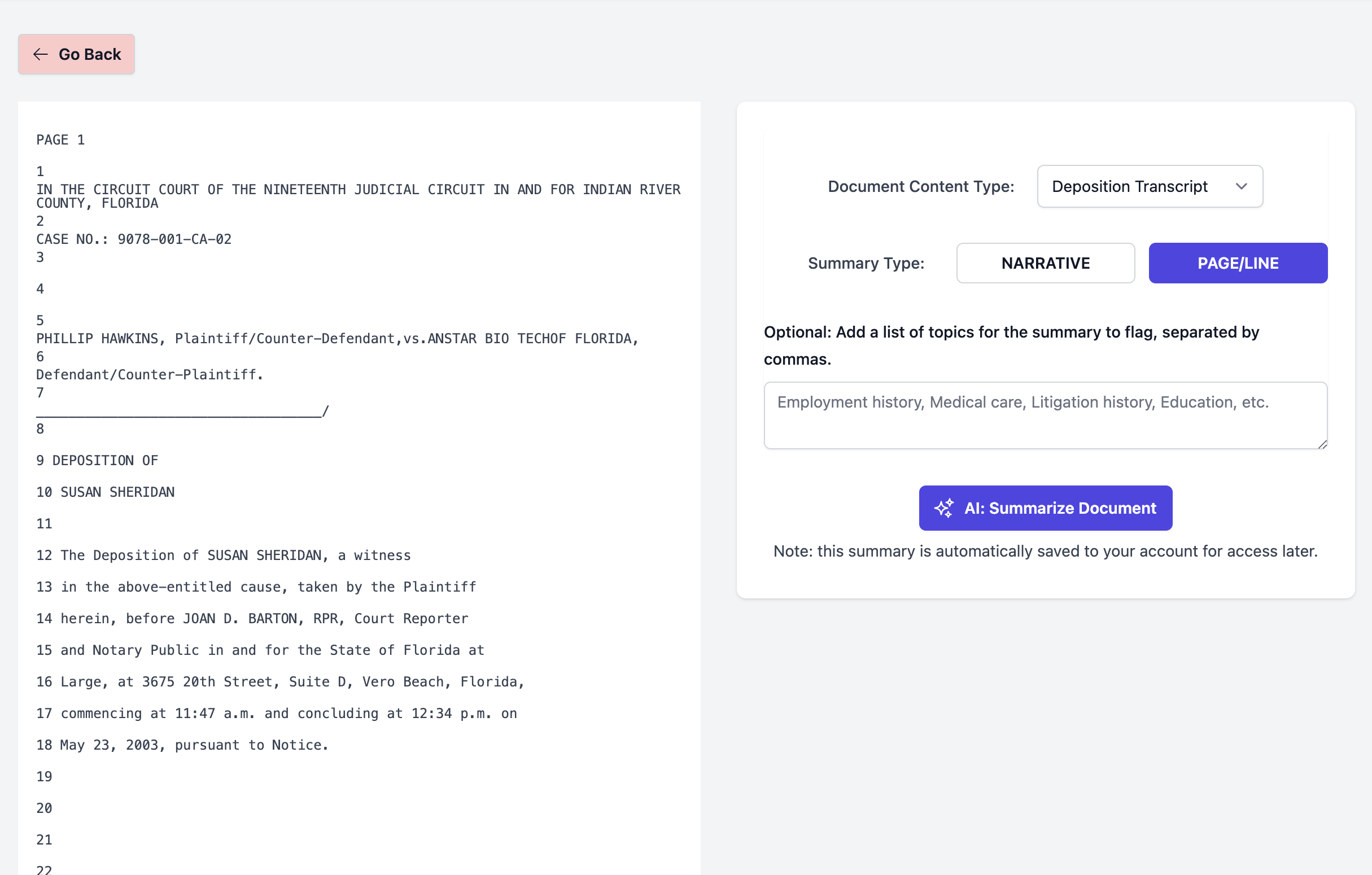
Task: Keep PAGE/LINE highlighted by clicking it again
Action: pyautogui.click(x=1238, y=262)
